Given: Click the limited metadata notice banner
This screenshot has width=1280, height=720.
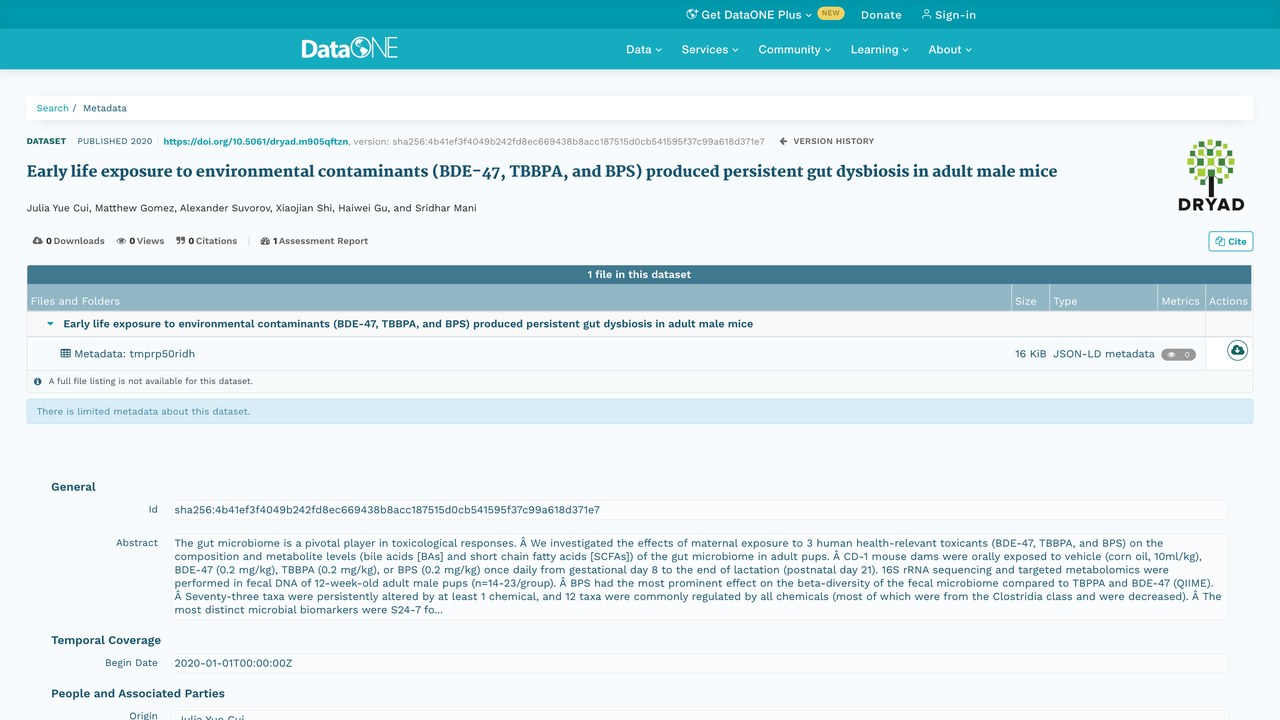Looking at the screenshot, I should pos(640,411).
